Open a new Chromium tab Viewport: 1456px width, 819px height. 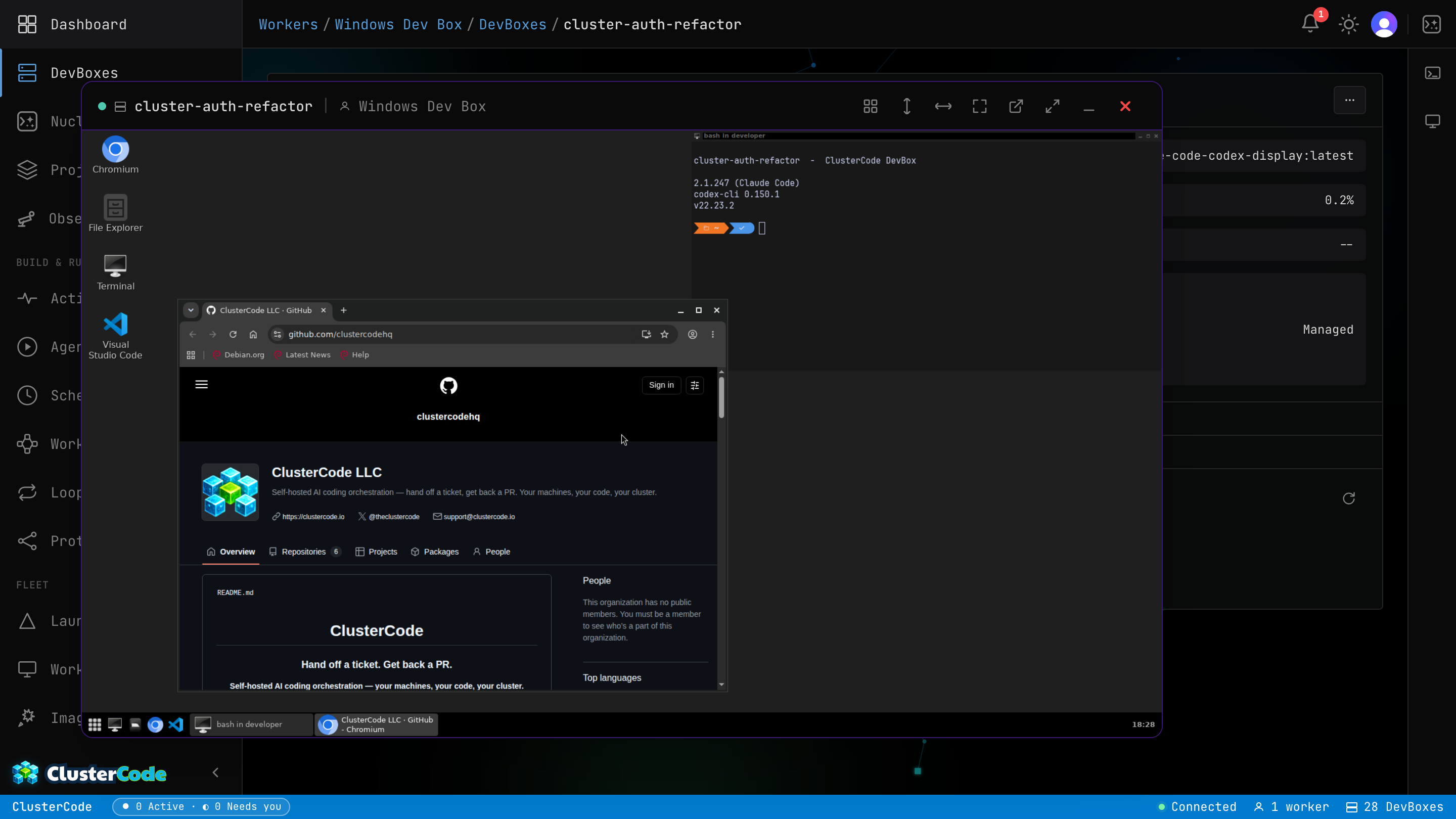pos(344,310)
